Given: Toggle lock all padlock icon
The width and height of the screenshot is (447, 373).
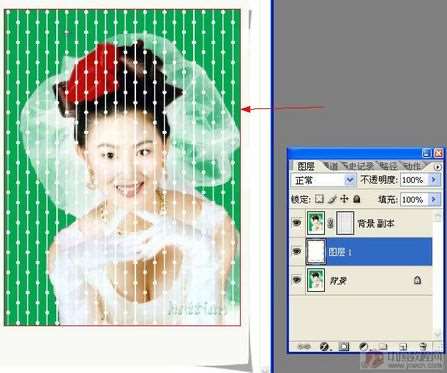Looking at the screenshot, I should 357,199.
